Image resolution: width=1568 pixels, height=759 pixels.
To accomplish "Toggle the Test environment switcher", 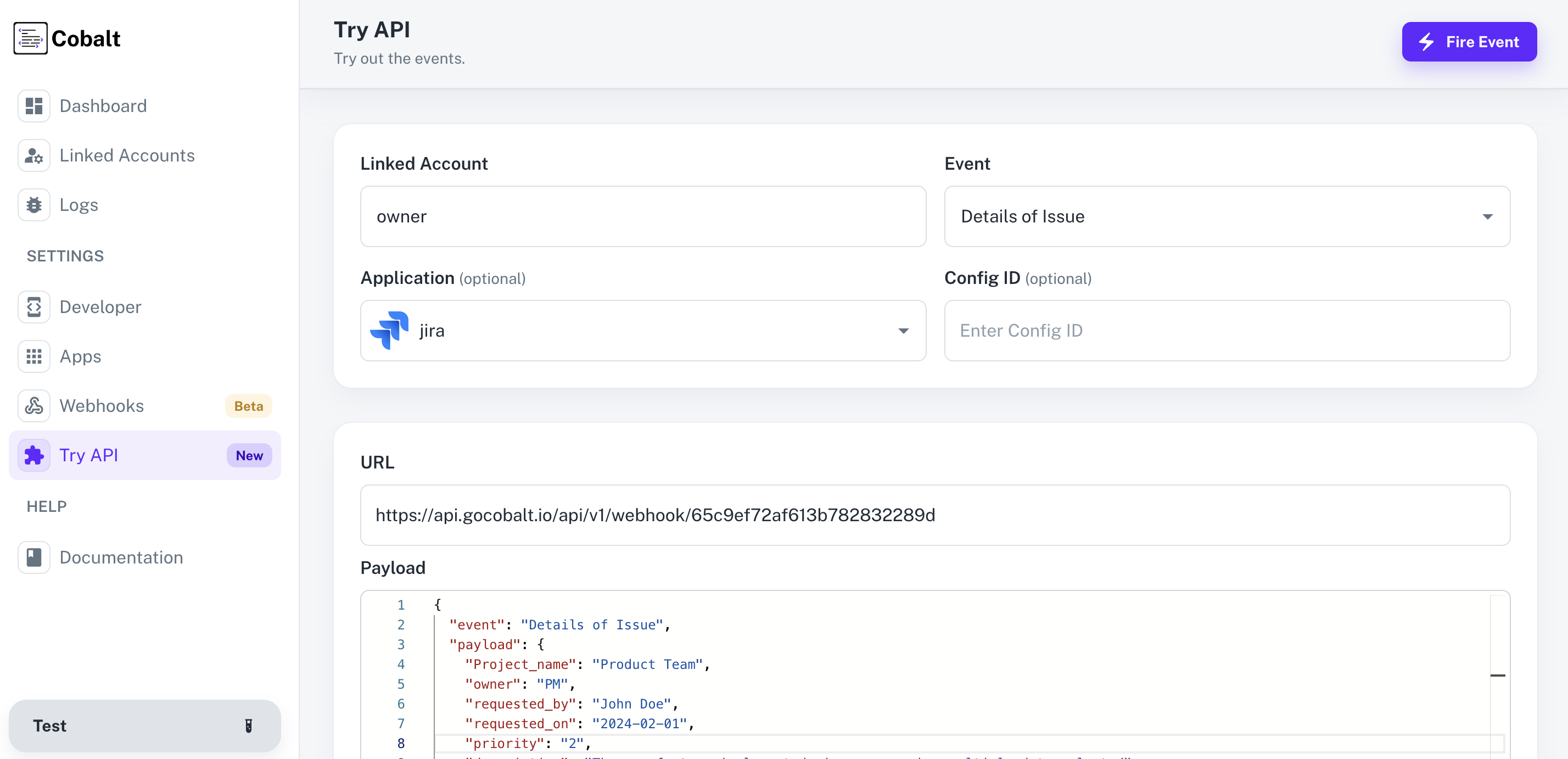I will (144, 725).
